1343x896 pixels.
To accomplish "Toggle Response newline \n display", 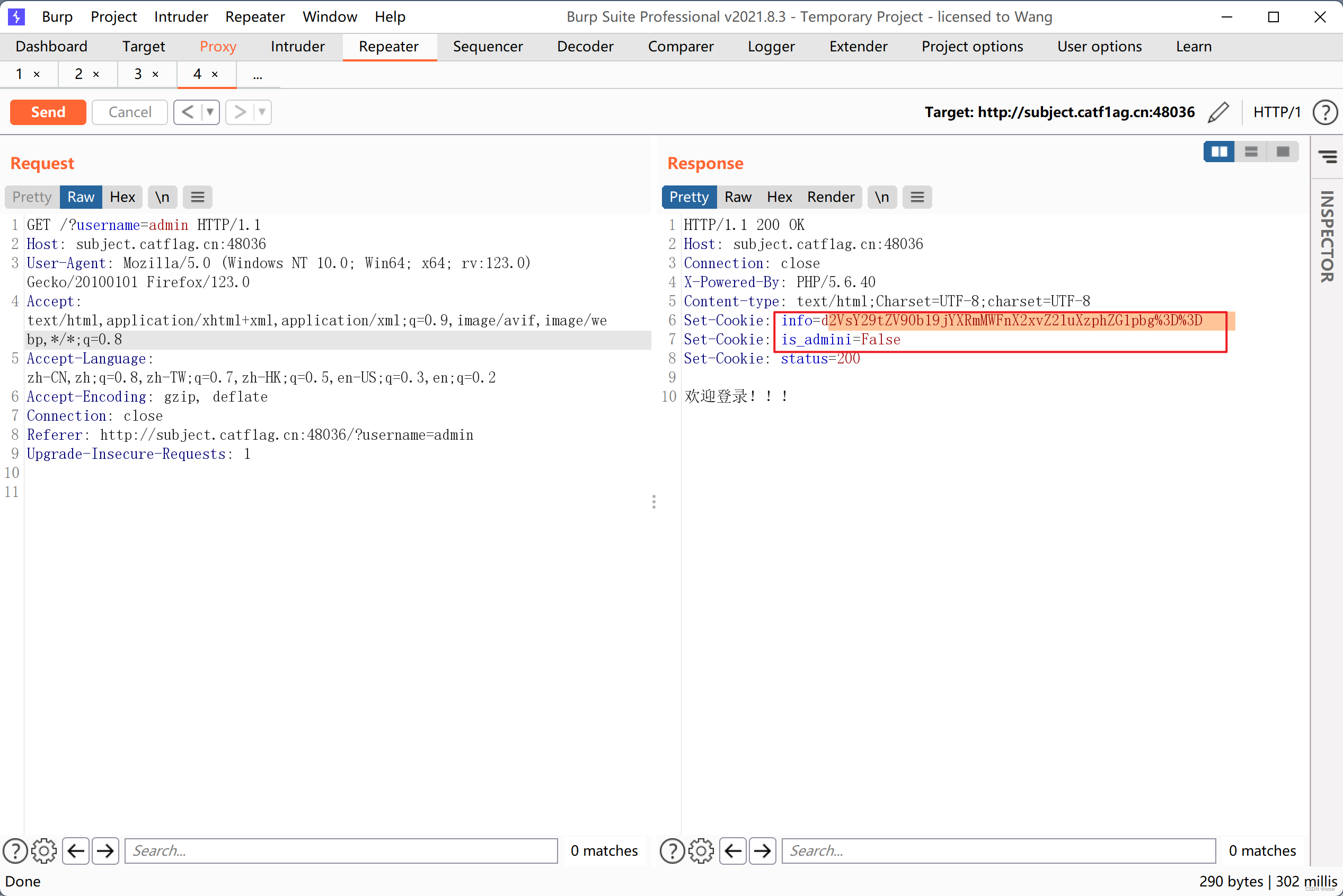I will [x=882, y=197].
